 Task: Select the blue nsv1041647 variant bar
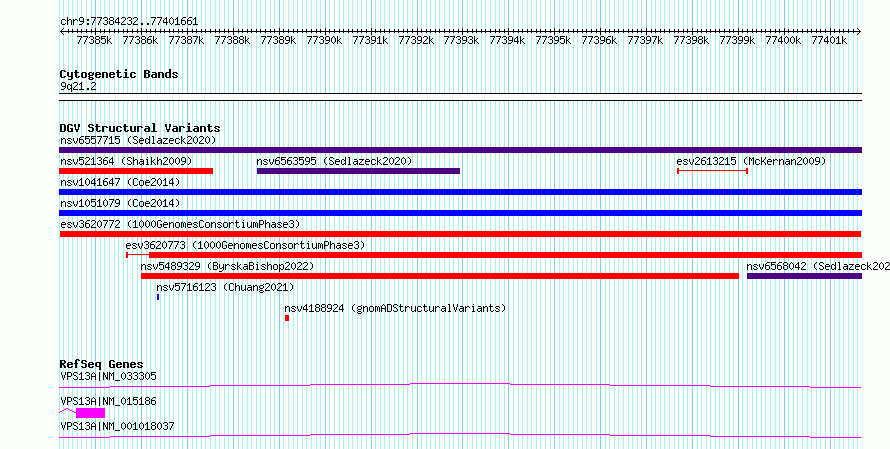460,192
